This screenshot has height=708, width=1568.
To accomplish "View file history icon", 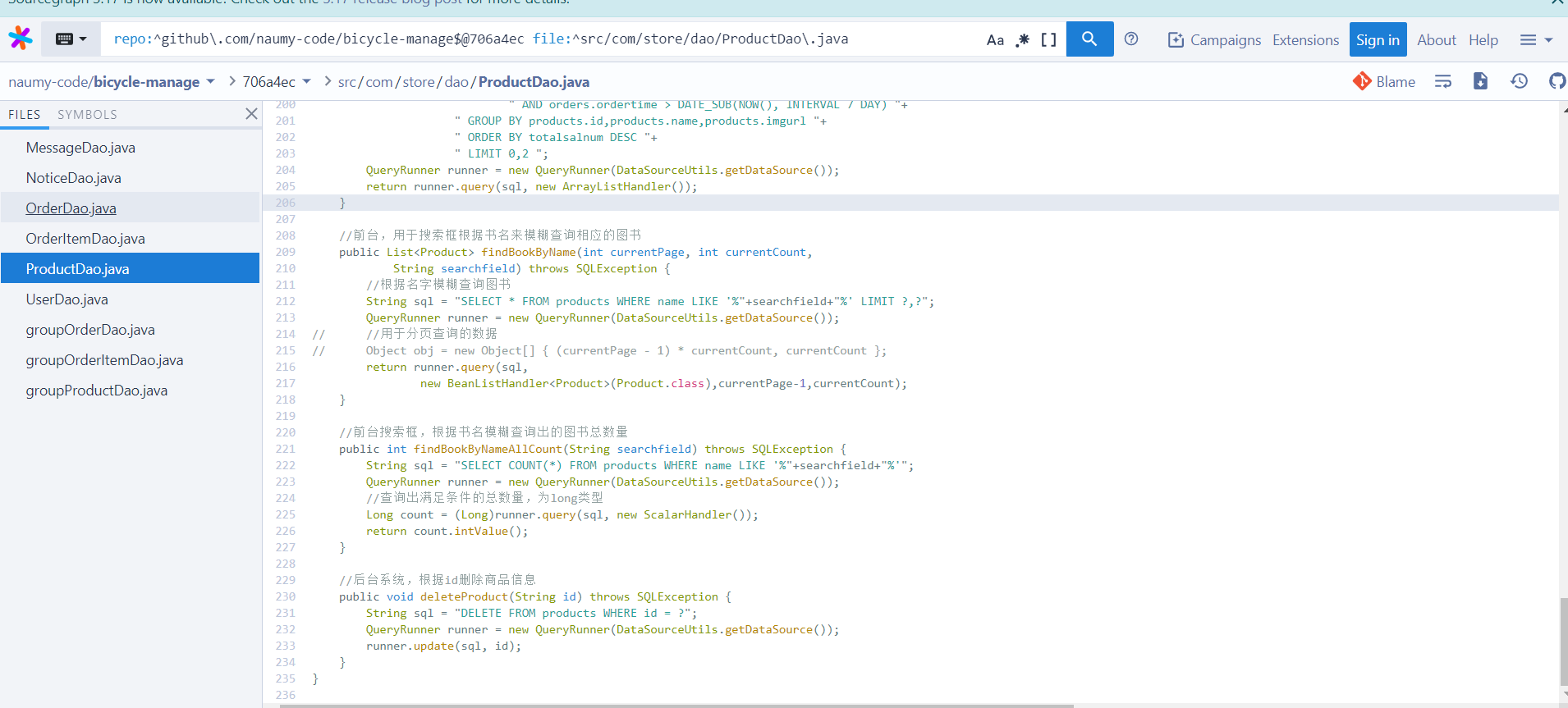I will (1519, 81).
